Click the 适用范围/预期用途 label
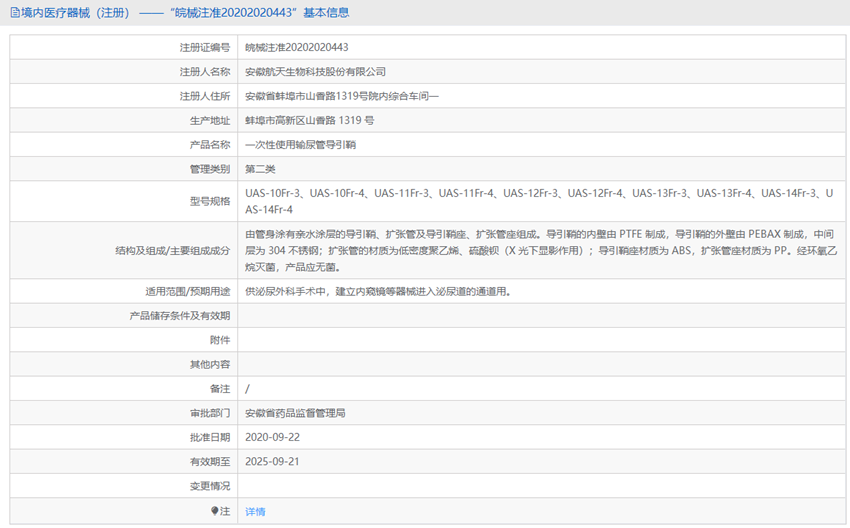This screenshot has width=850, height=528. [188, 292]
